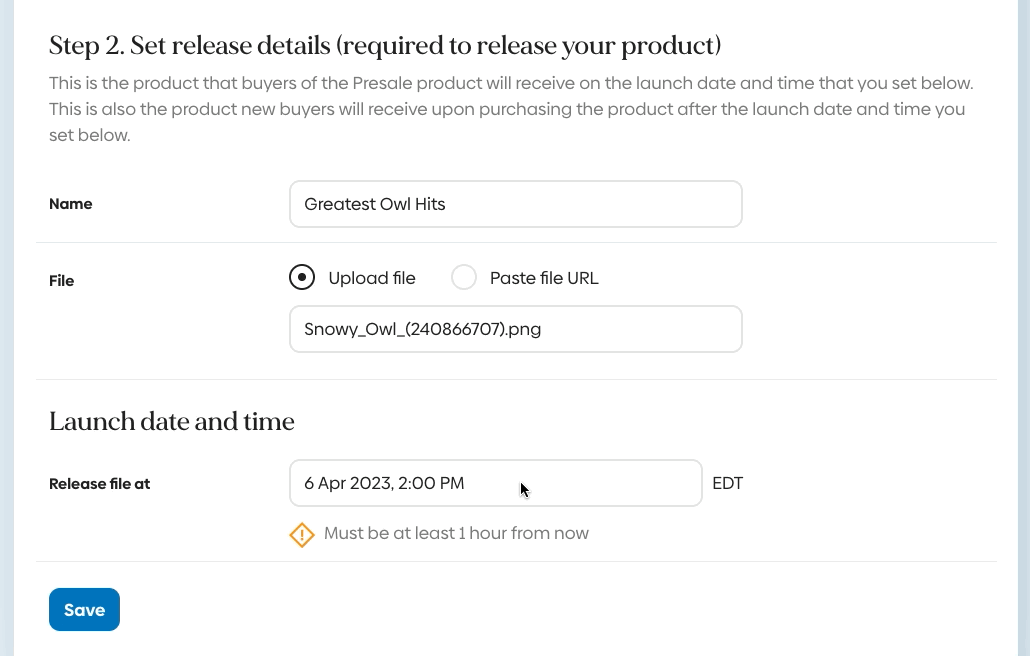Screen dimensions: 1030x656
Task: Click the Release file at label
Action: (99, 484)
